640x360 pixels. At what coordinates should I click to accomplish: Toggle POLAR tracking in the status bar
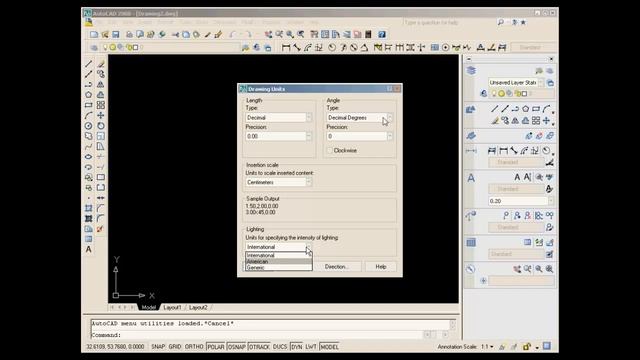(216, 347)
